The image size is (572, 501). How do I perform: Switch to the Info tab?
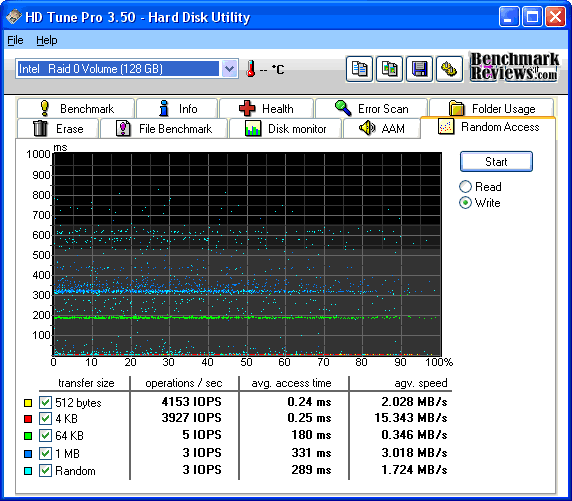(x=177, y=108)
